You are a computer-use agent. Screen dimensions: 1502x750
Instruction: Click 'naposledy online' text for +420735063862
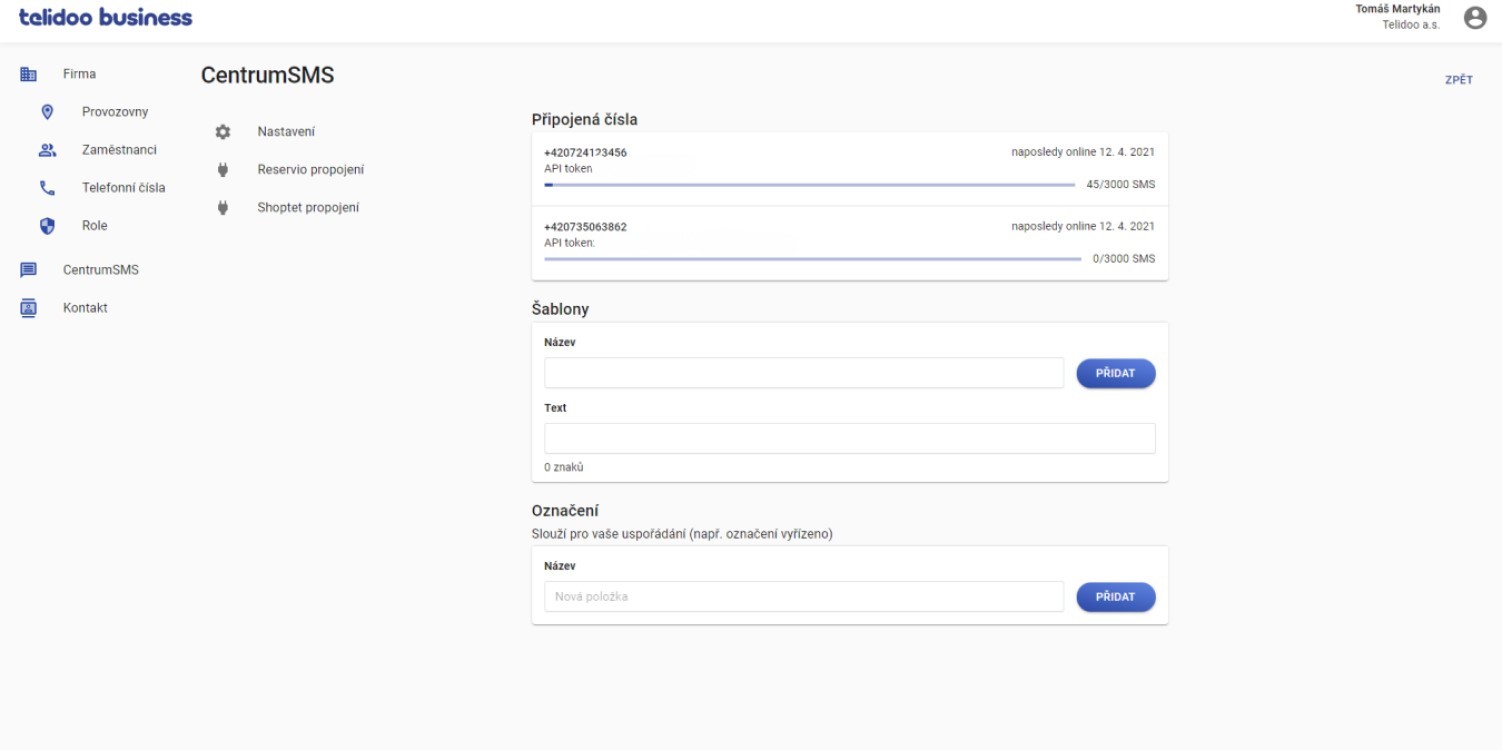click(x=1083, y=227)
